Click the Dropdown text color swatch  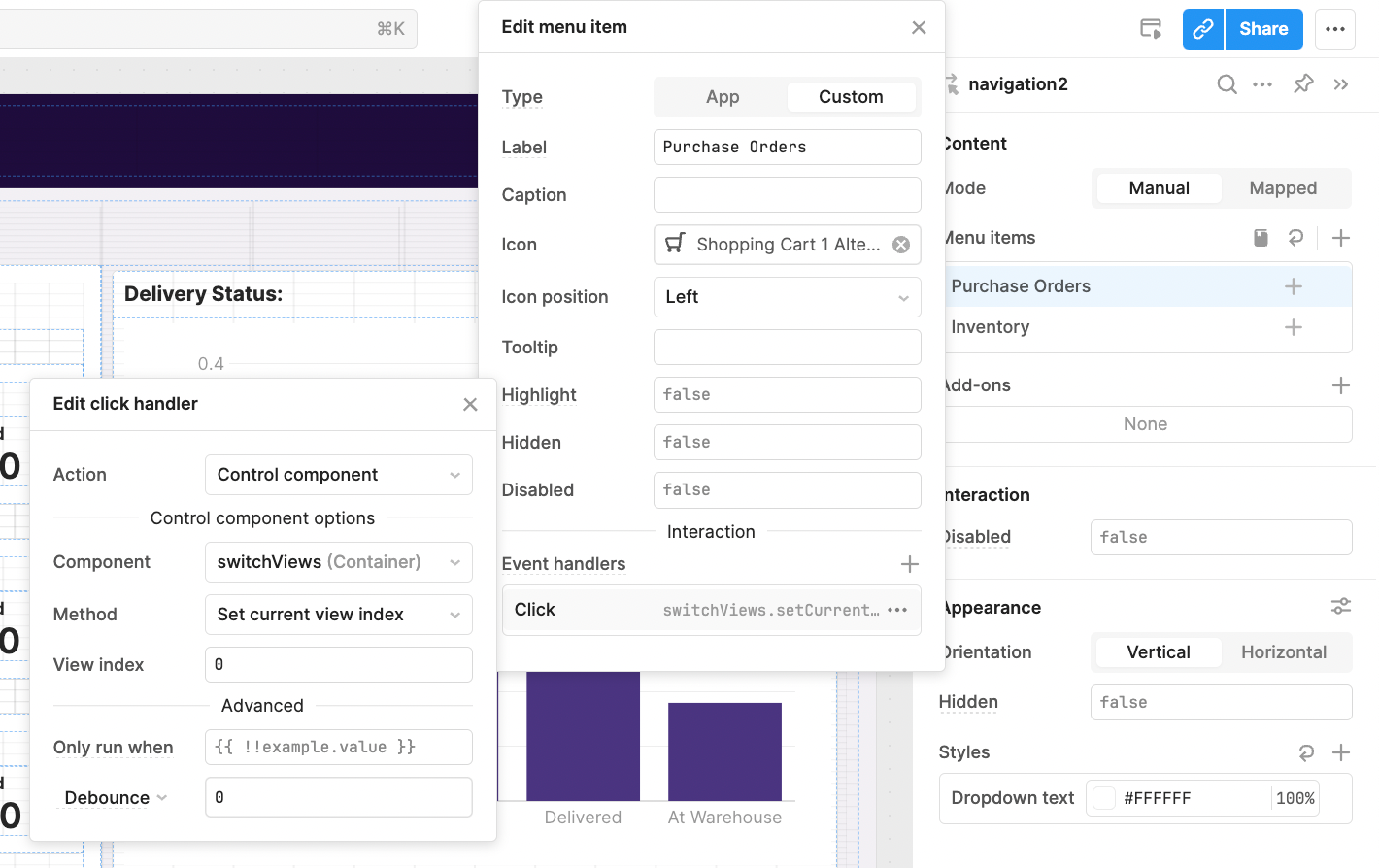[x=1104, y=798]
